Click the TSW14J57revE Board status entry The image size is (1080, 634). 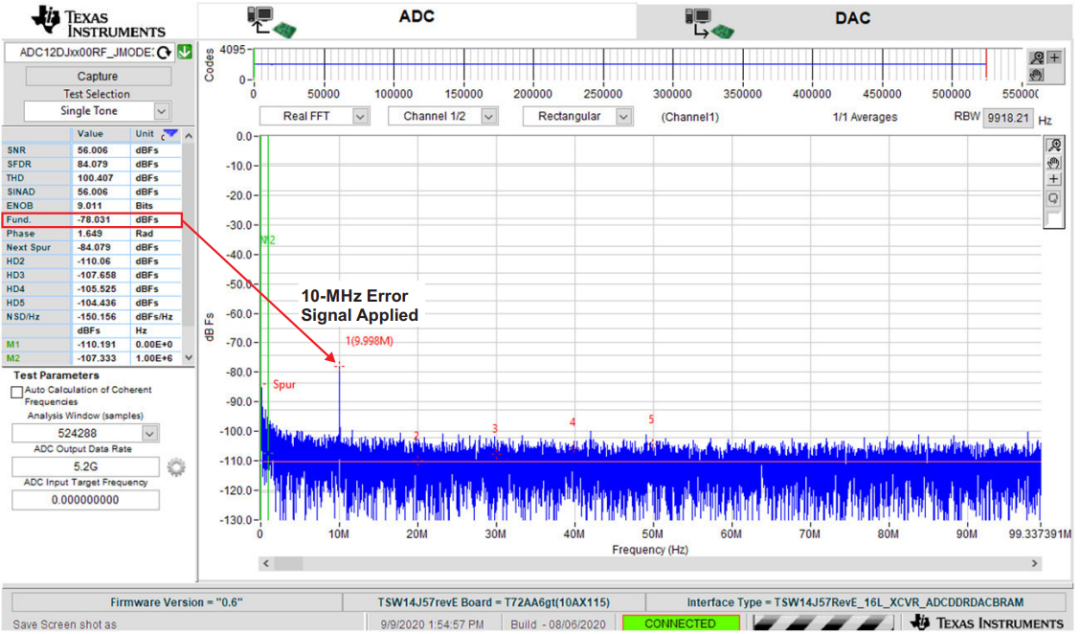coord(494,602)
